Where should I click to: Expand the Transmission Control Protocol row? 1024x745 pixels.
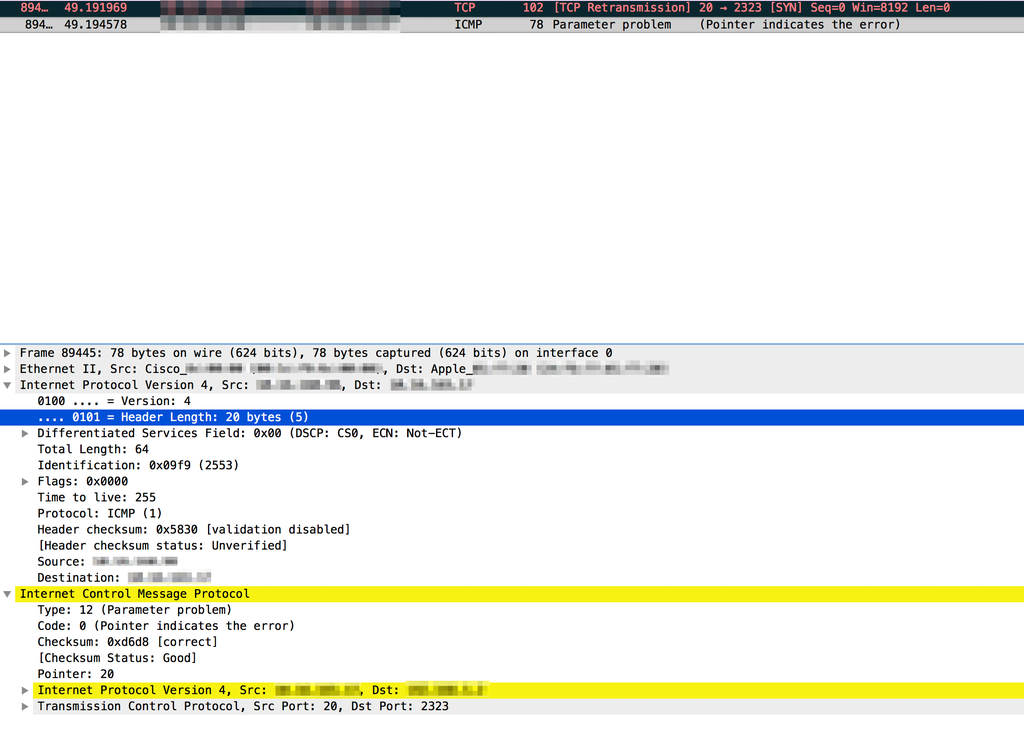[x=25, y=706]
